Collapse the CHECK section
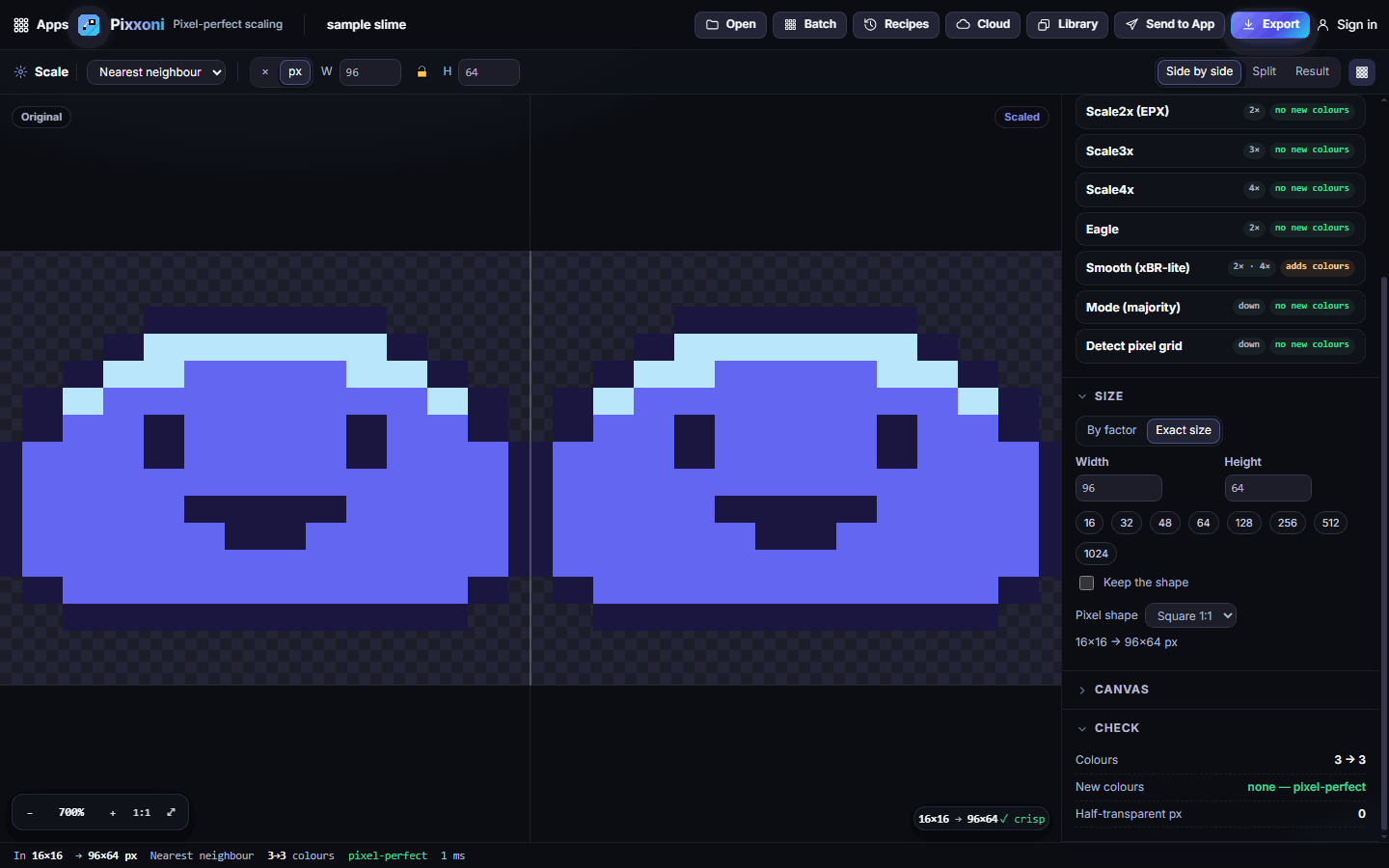1389x868 pixels. (1108, 728)
